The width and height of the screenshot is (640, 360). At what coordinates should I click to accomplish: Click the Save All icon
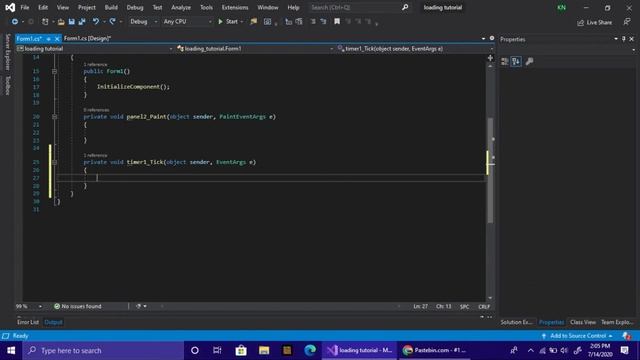82,22
